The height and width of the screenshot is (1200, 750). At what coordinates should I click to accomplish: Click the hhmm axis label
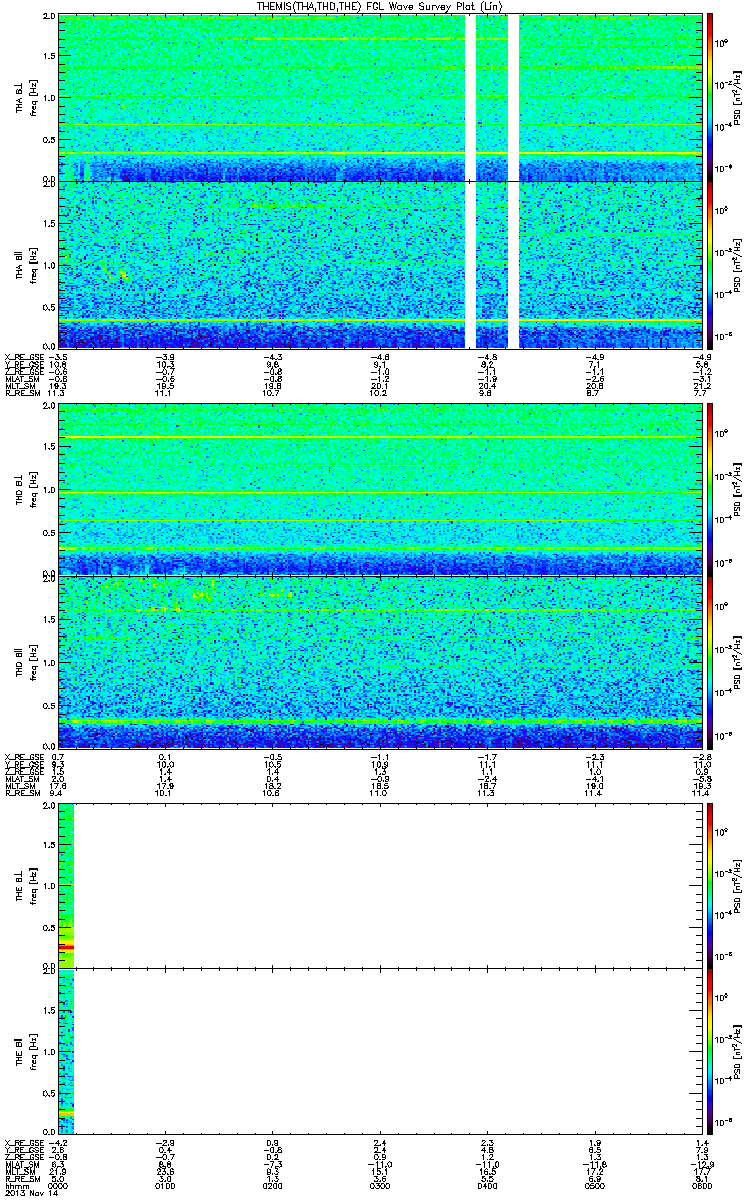tap(14, 1185)
